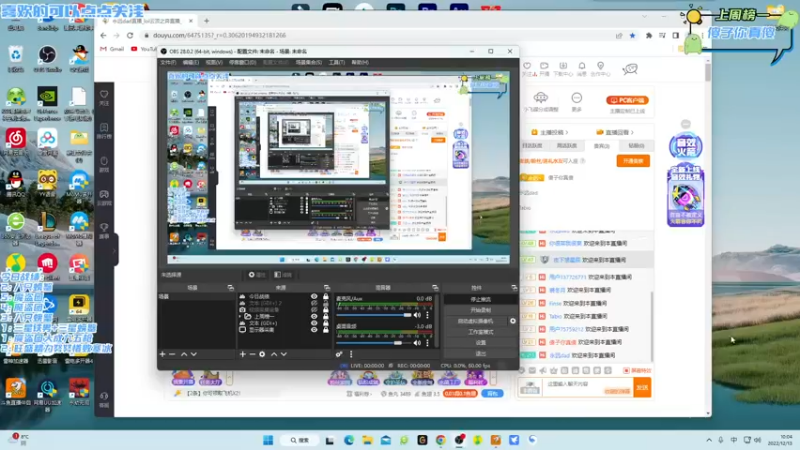
Task: Click the Douyu 关注 heart icon in header
Action: click(528, 66)
